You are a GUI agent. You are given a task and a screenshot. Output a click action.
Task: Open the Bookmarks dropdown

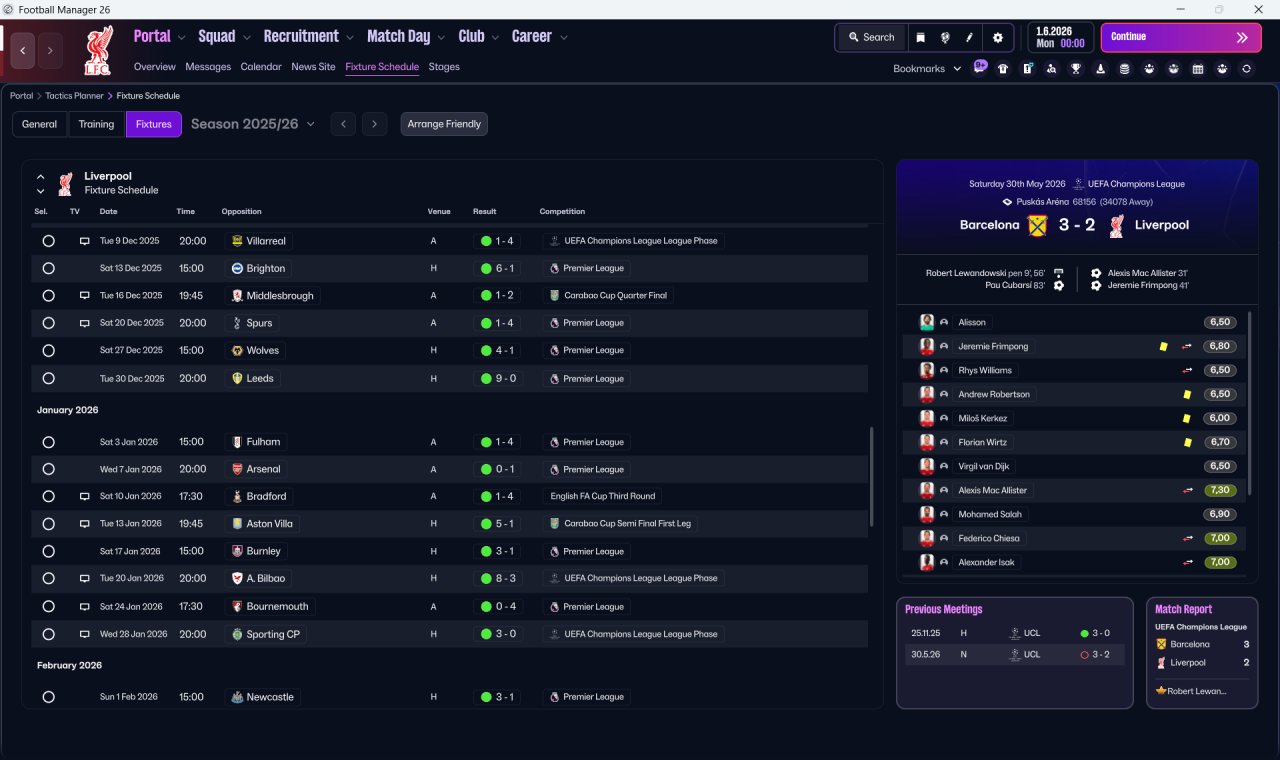click(x=927, y=69)
